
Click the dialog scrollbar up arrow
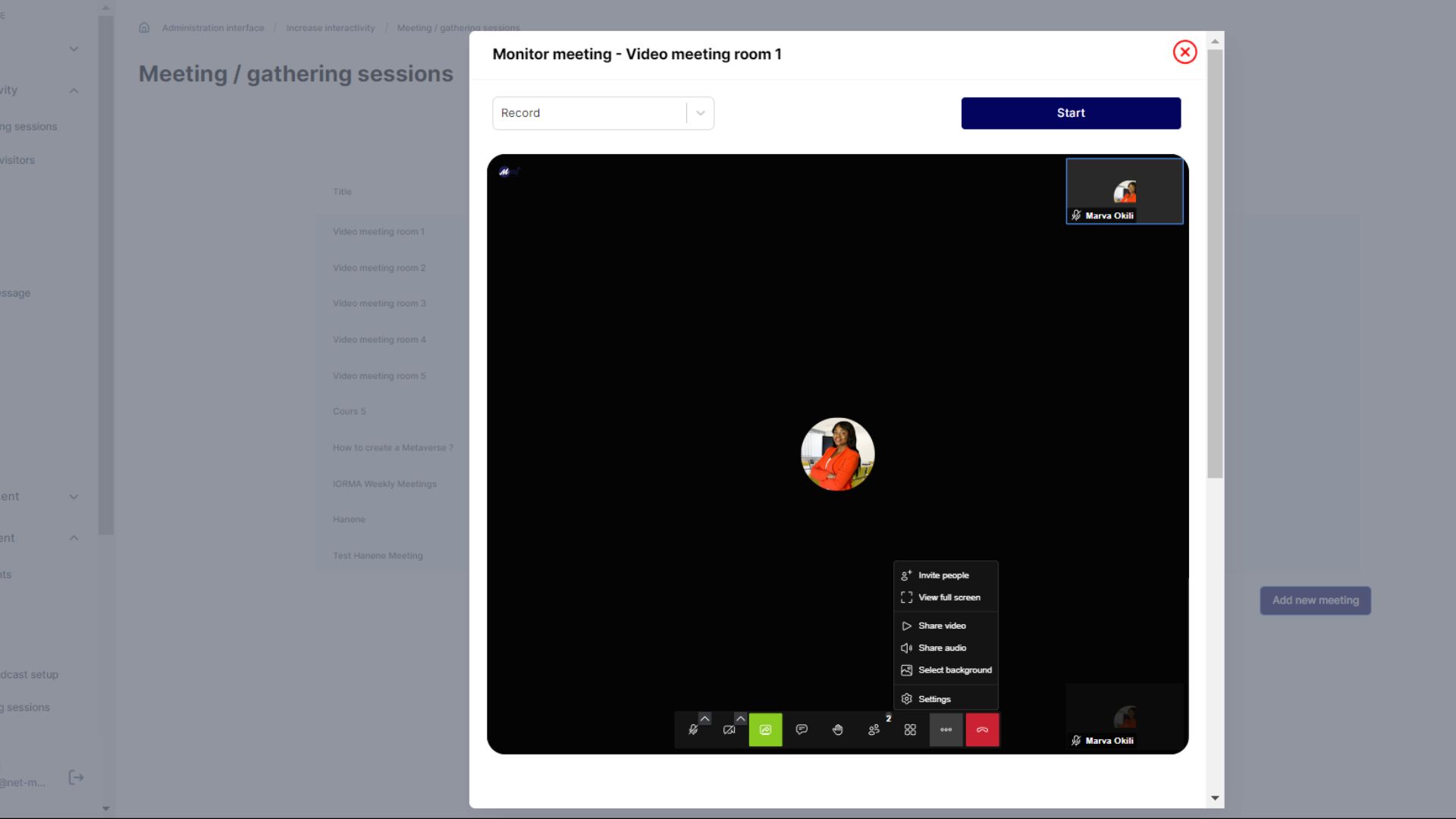[1215, 41]
